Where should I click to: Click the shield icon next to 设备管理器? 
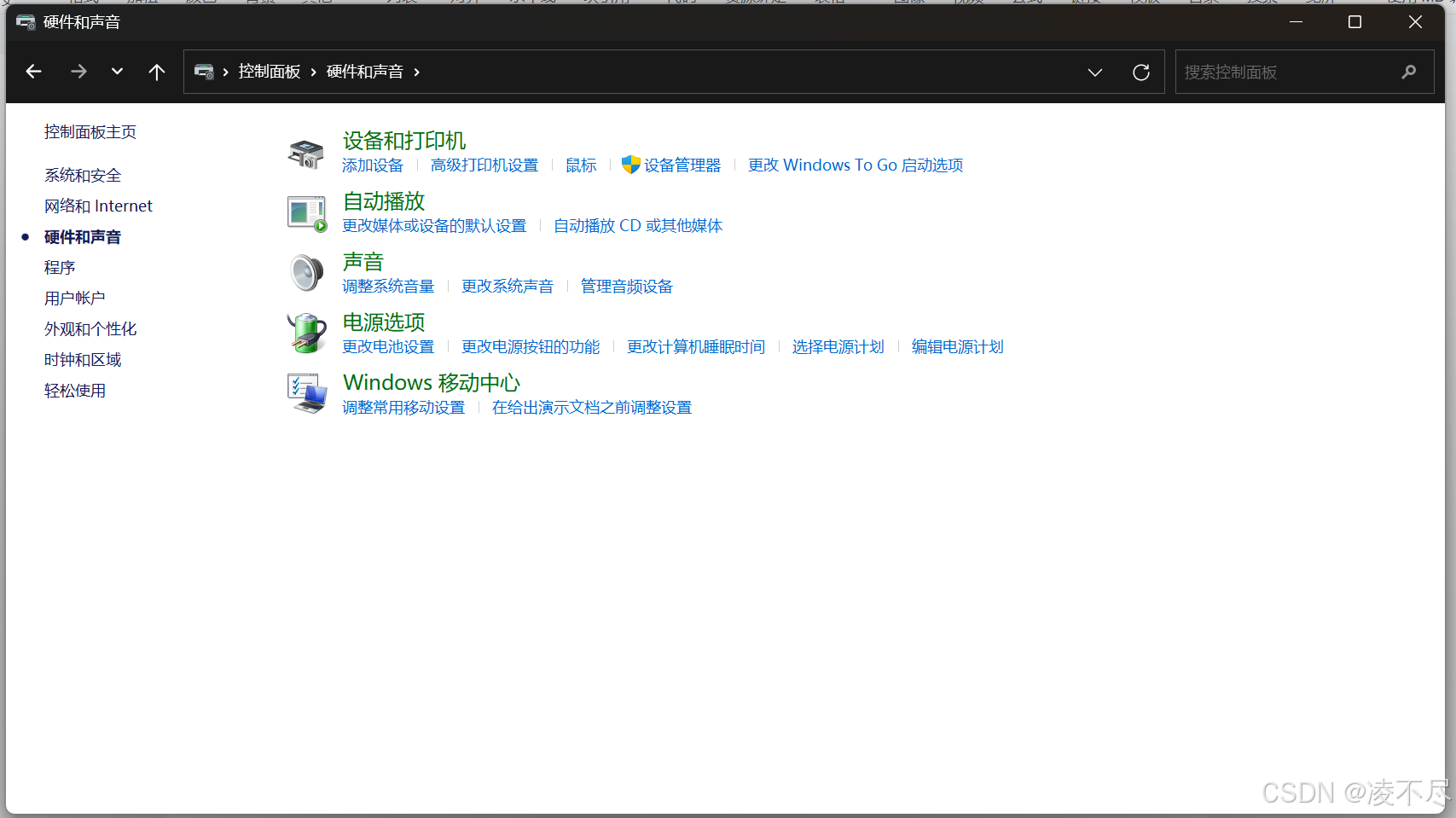point(631,165)
